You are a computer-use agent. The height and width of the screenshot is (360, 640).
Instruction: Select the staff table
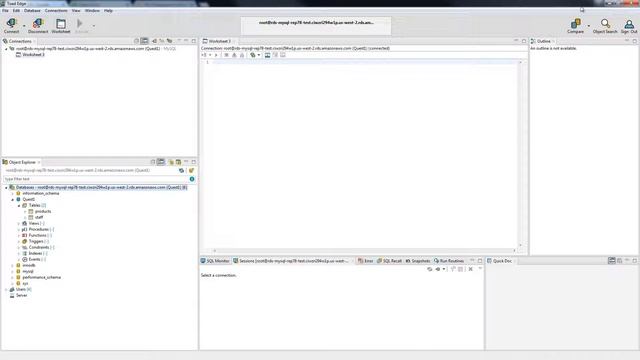pos(39,218)
